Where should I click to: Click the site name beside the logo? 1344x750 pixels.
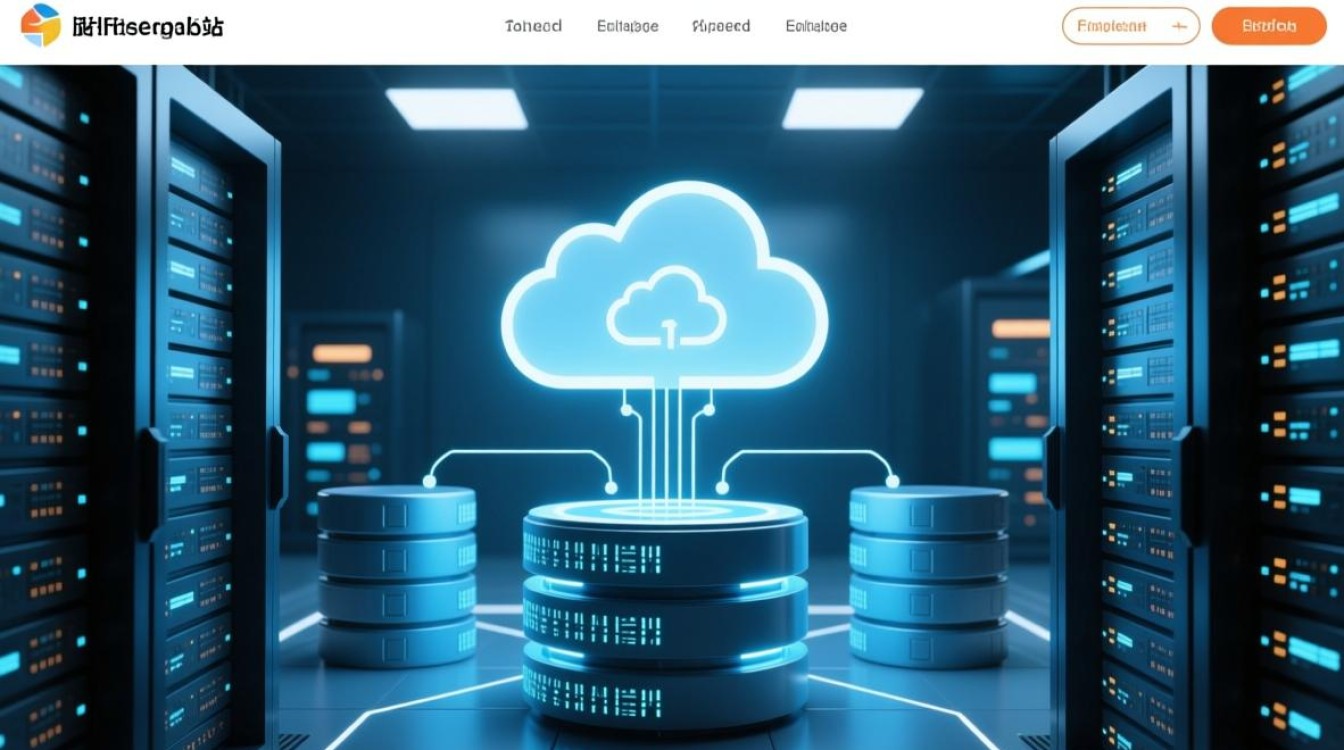(x=148, y=27)
